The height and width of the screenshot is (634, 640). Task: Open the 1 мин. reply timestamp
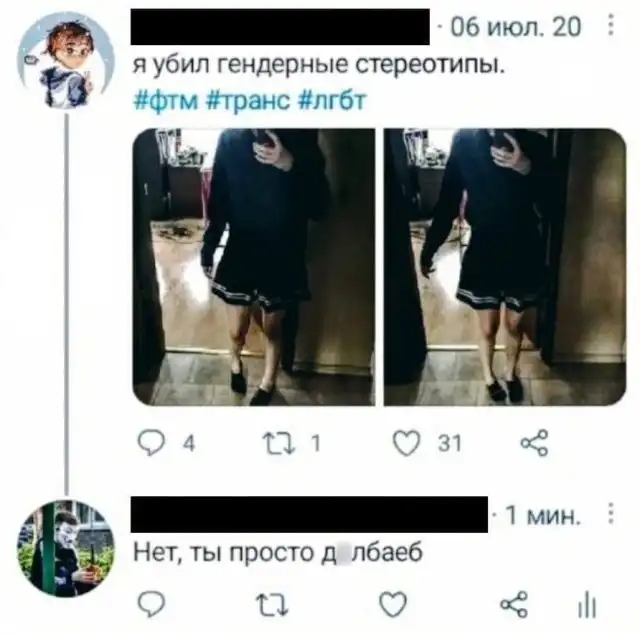coord(542,516)
